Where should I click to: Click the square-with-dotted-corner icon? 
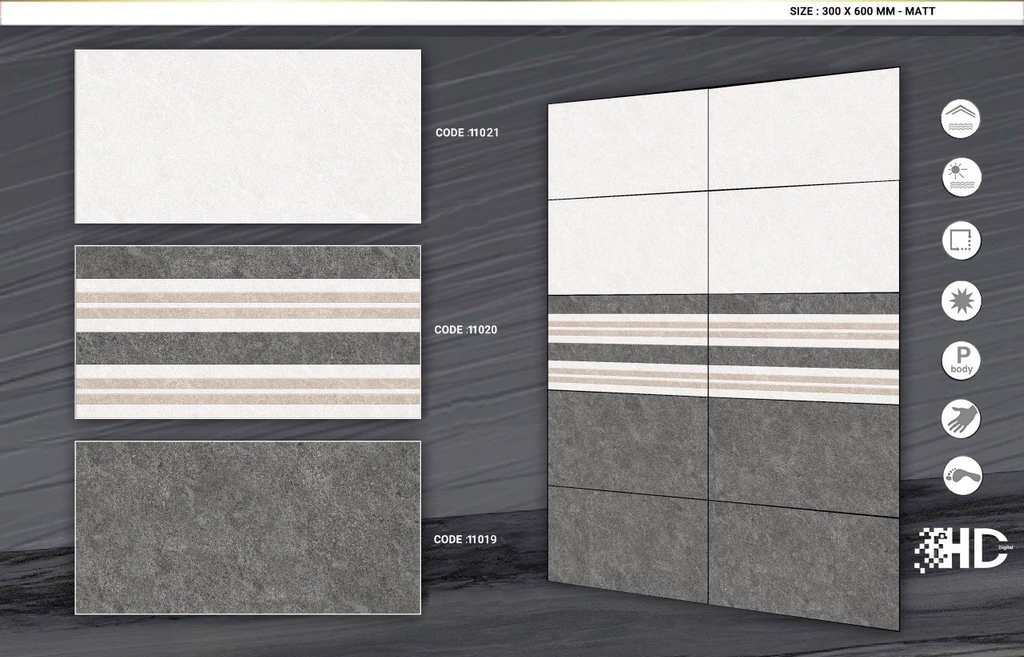(961, 240)
